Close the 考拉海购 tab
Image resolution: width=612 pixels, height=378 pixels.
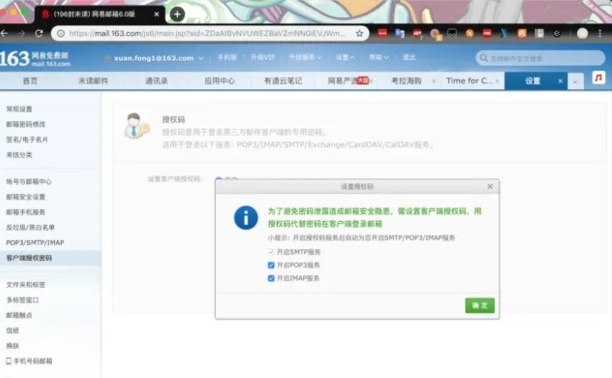[x=434, y=81]
